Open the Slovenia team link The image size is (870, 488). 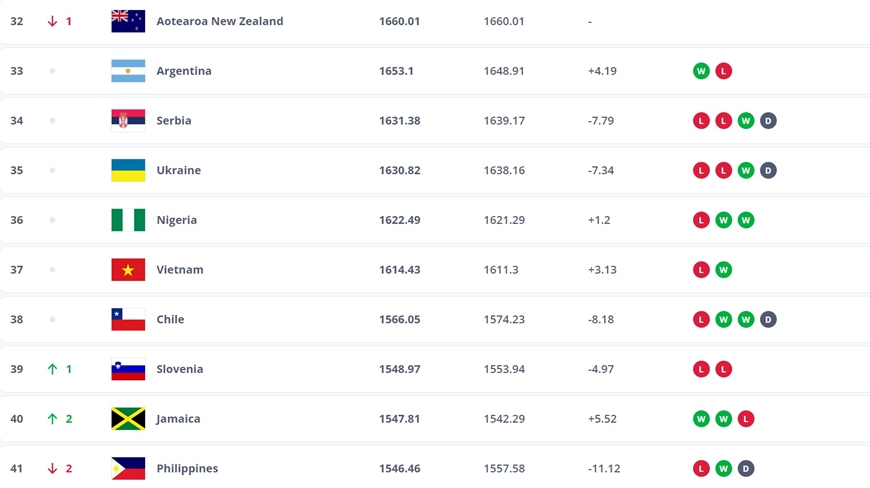(180, 369)
